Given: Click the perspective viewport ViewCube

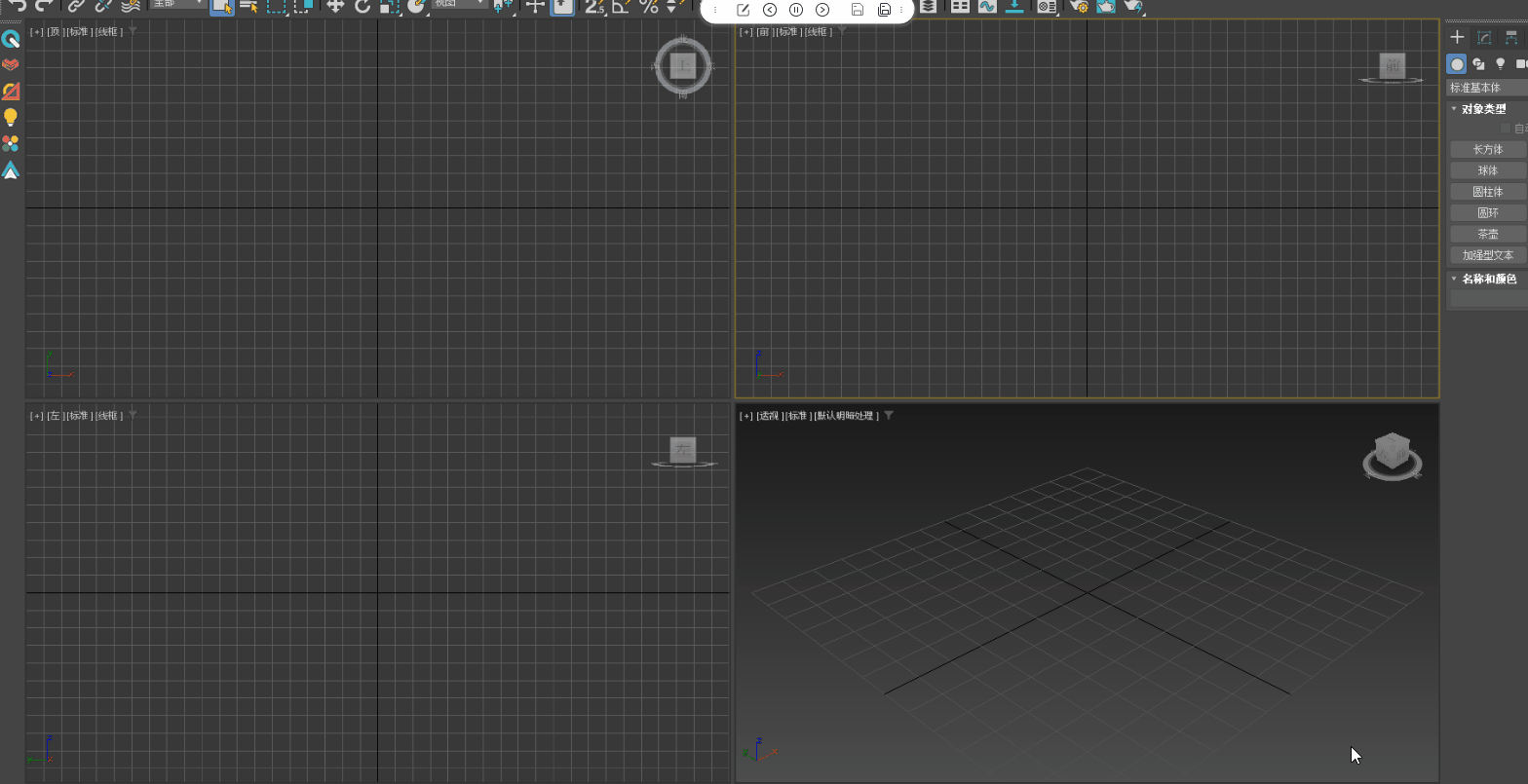Looking at the screenshot, I should [x=1392, y=453].
